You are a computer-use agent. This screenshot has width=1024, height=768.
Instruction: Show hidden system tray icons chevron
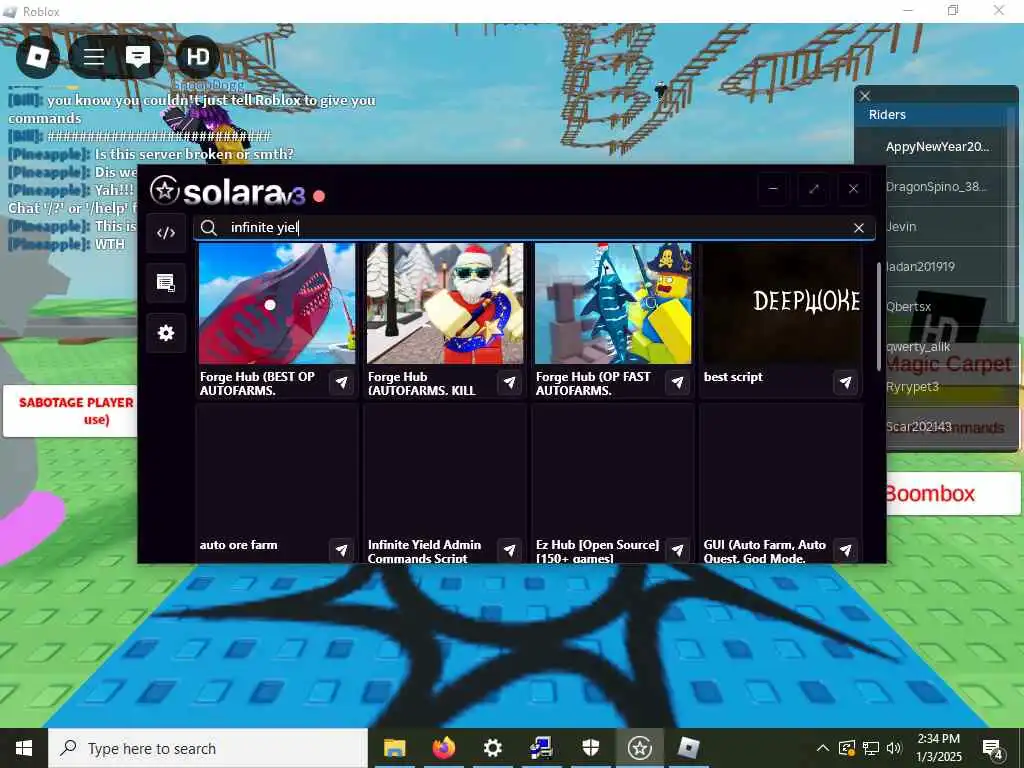(x=823, y=748)
